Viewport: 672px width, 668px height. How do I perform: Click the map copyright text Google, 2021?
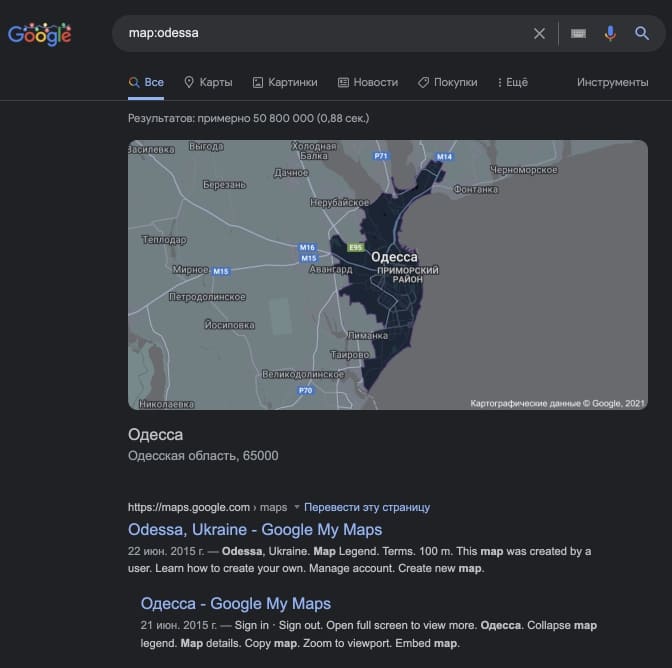click(x=558, y=403)
